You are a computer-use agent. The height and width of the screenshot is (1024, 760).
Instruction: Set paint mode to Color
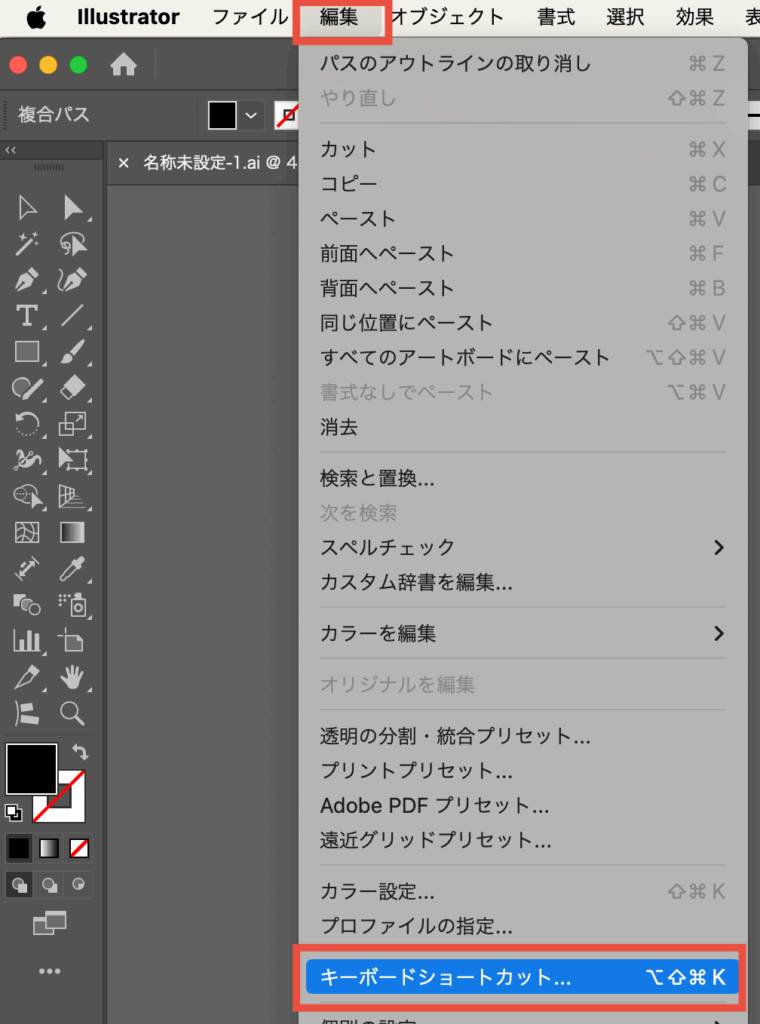tap(19, 848)
